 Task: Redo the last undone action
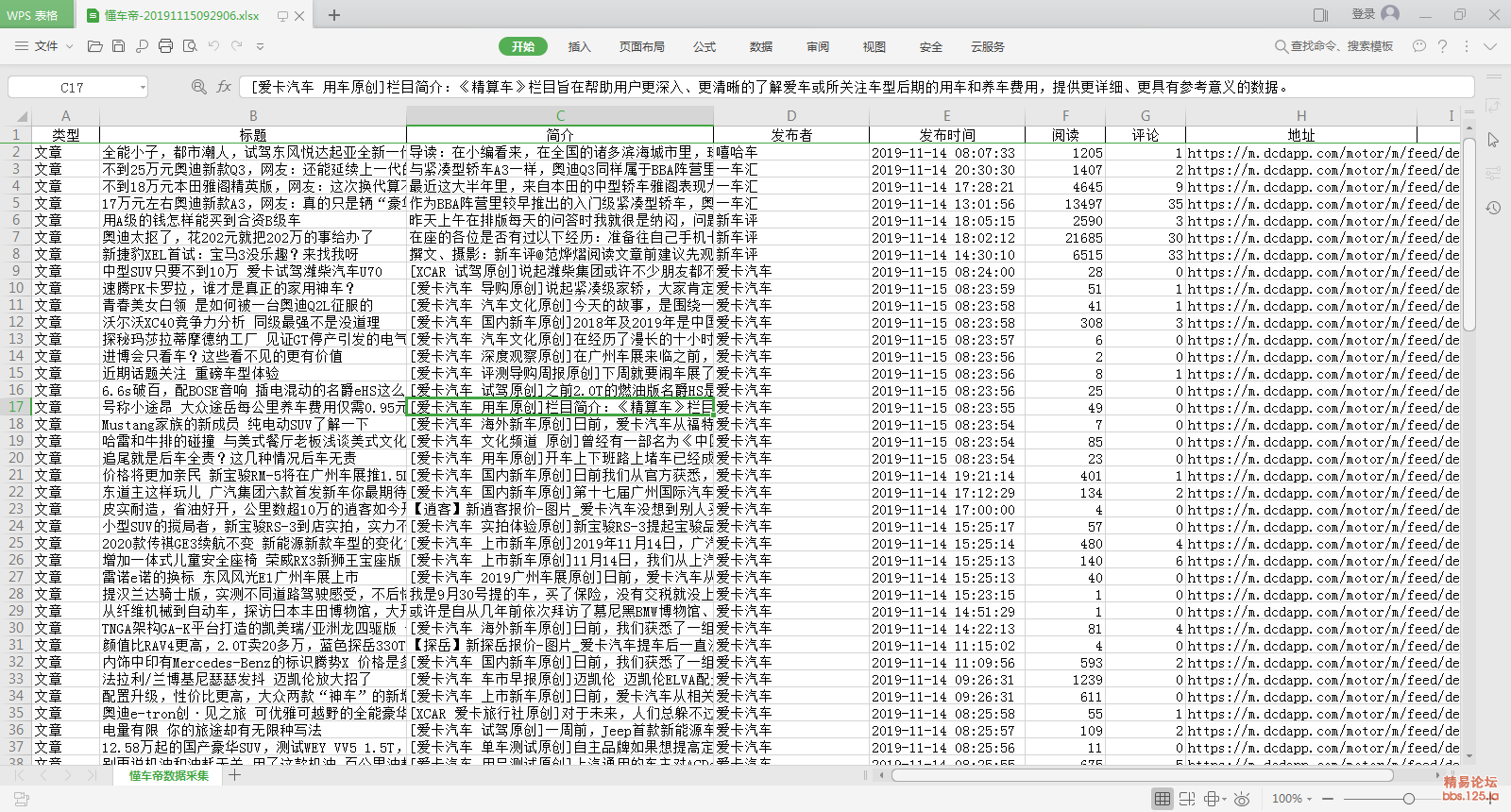(x=236, y=46)
